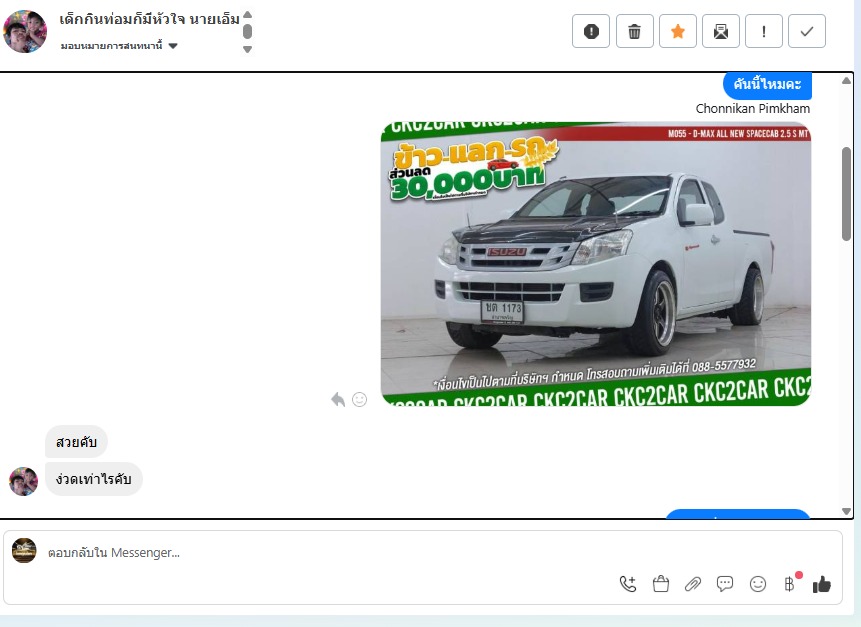Start a call from the phone icon
This screenshot has height=627, width=861.
pyautogui.click(x=628, y=584)
